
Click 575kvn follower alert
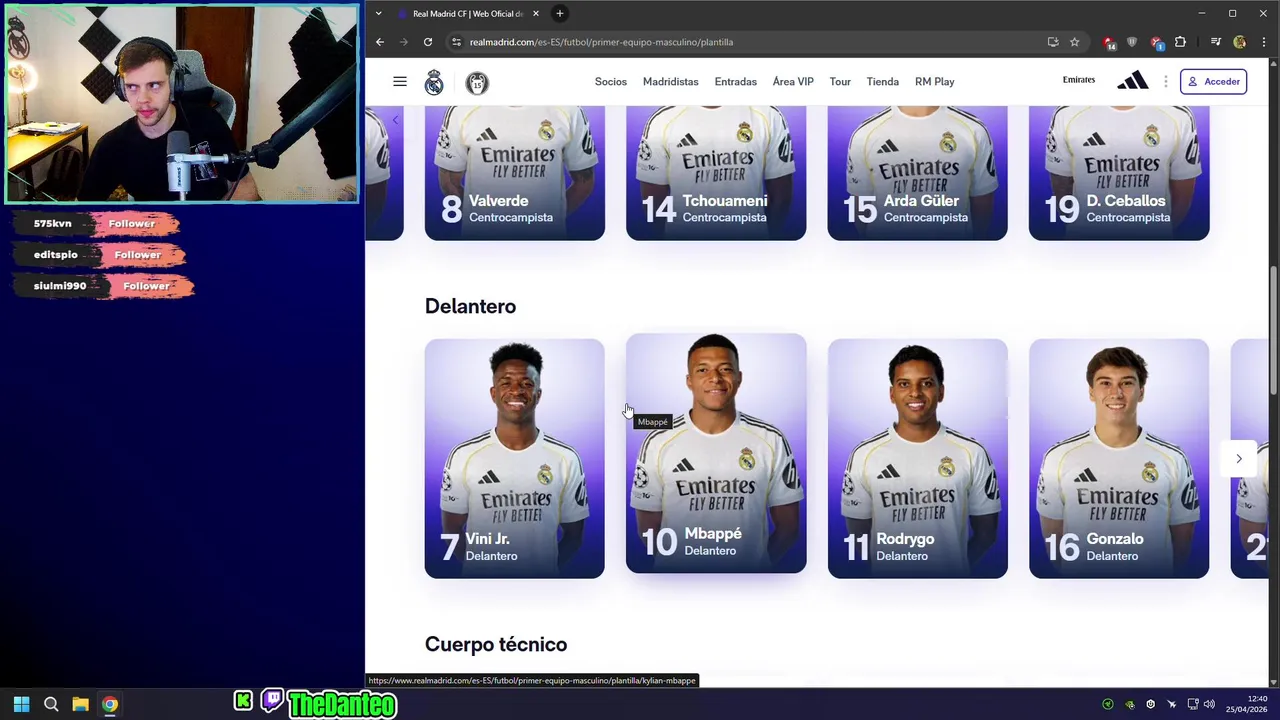point(98,224)
